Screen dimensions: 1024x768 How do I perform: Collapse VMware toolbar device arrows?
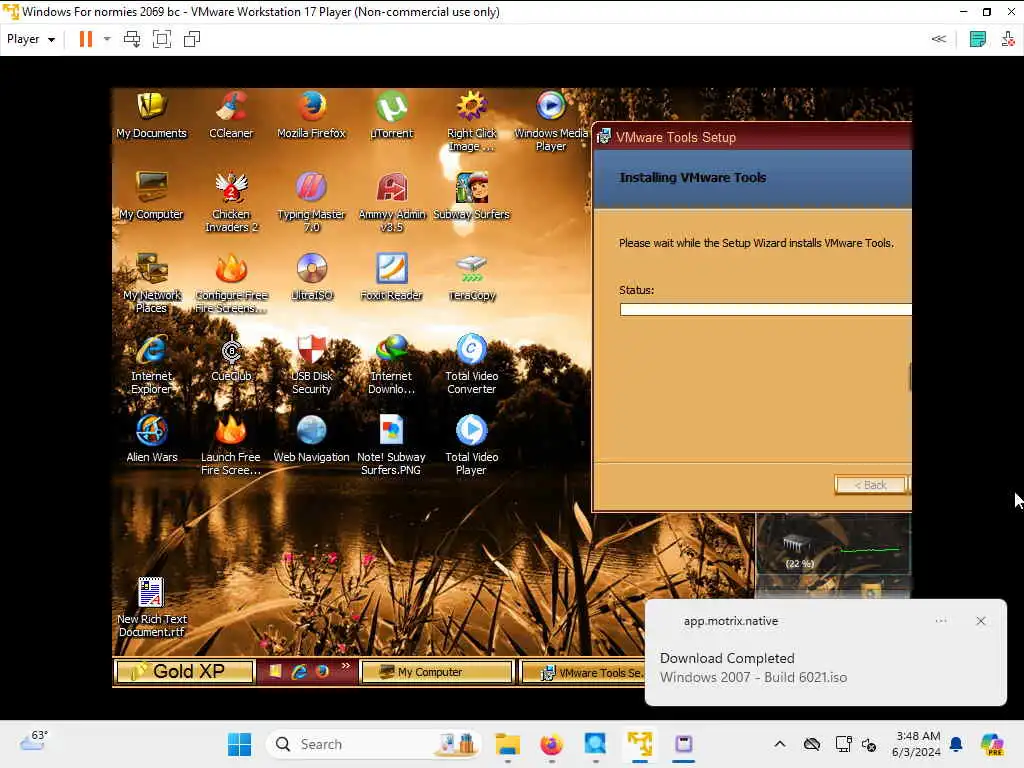coord(938,39)
